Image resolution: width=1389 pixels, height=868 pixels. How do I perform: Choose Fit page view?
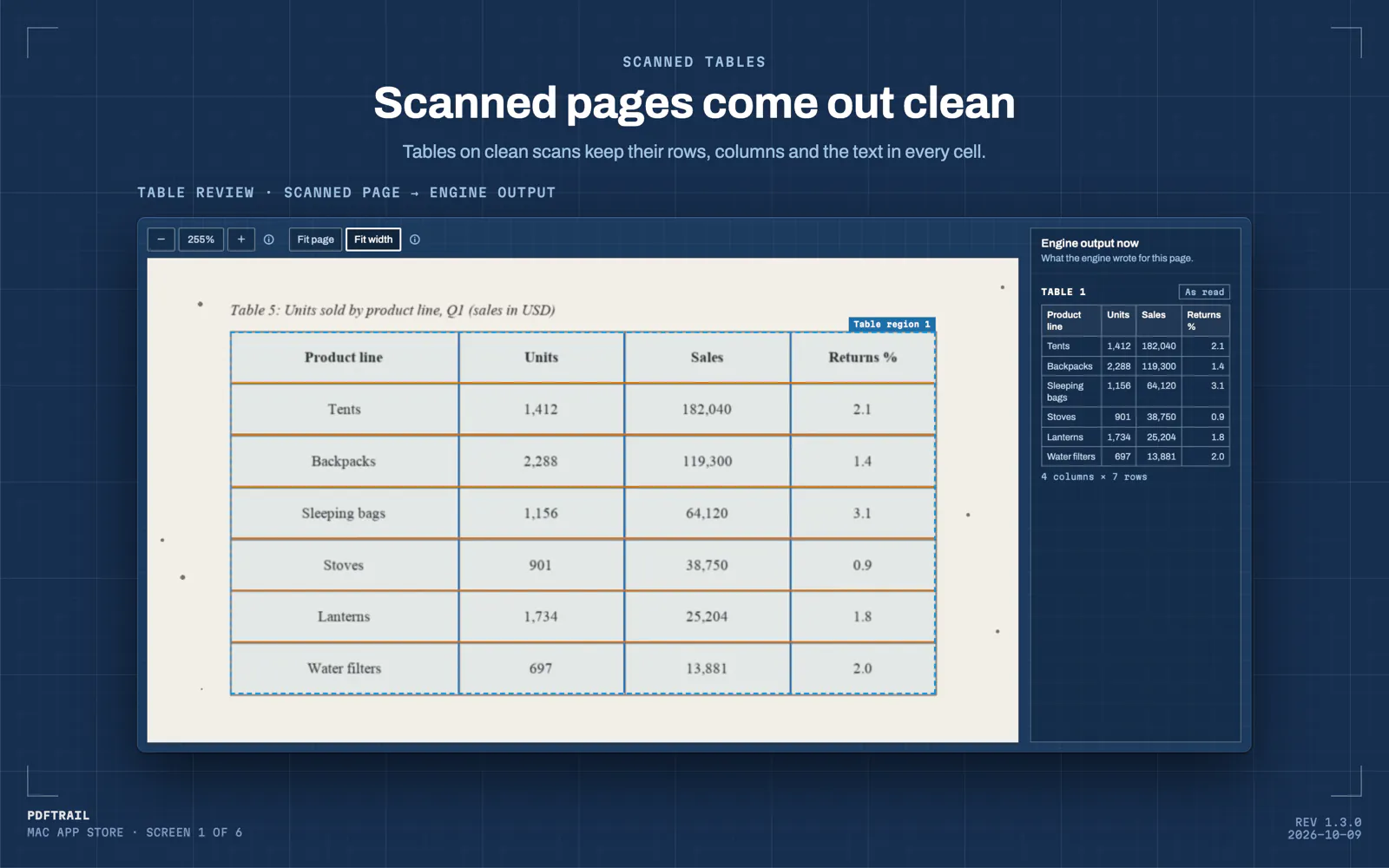(315, 240)
